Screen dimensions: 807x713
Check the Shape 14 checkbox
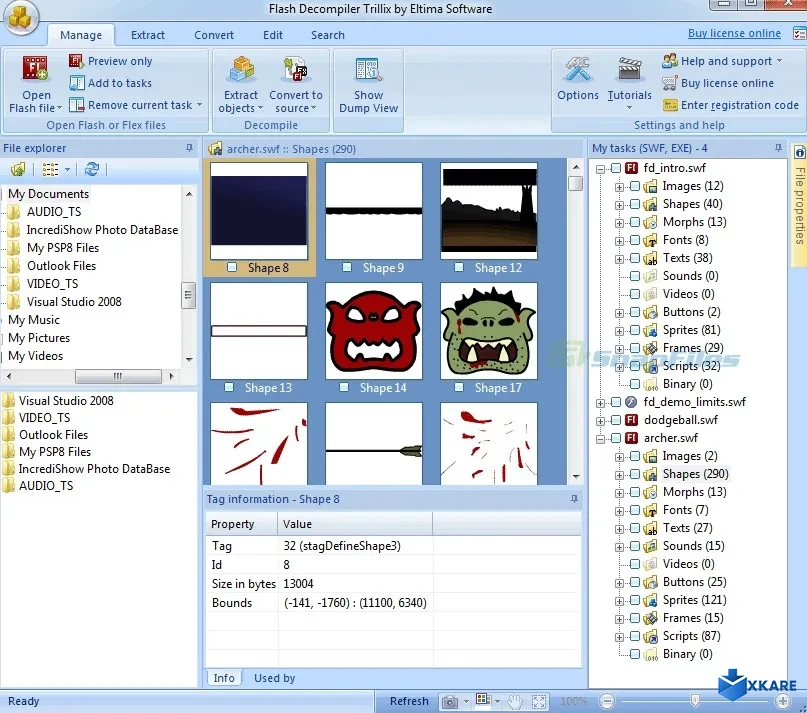tap(344, 387)
